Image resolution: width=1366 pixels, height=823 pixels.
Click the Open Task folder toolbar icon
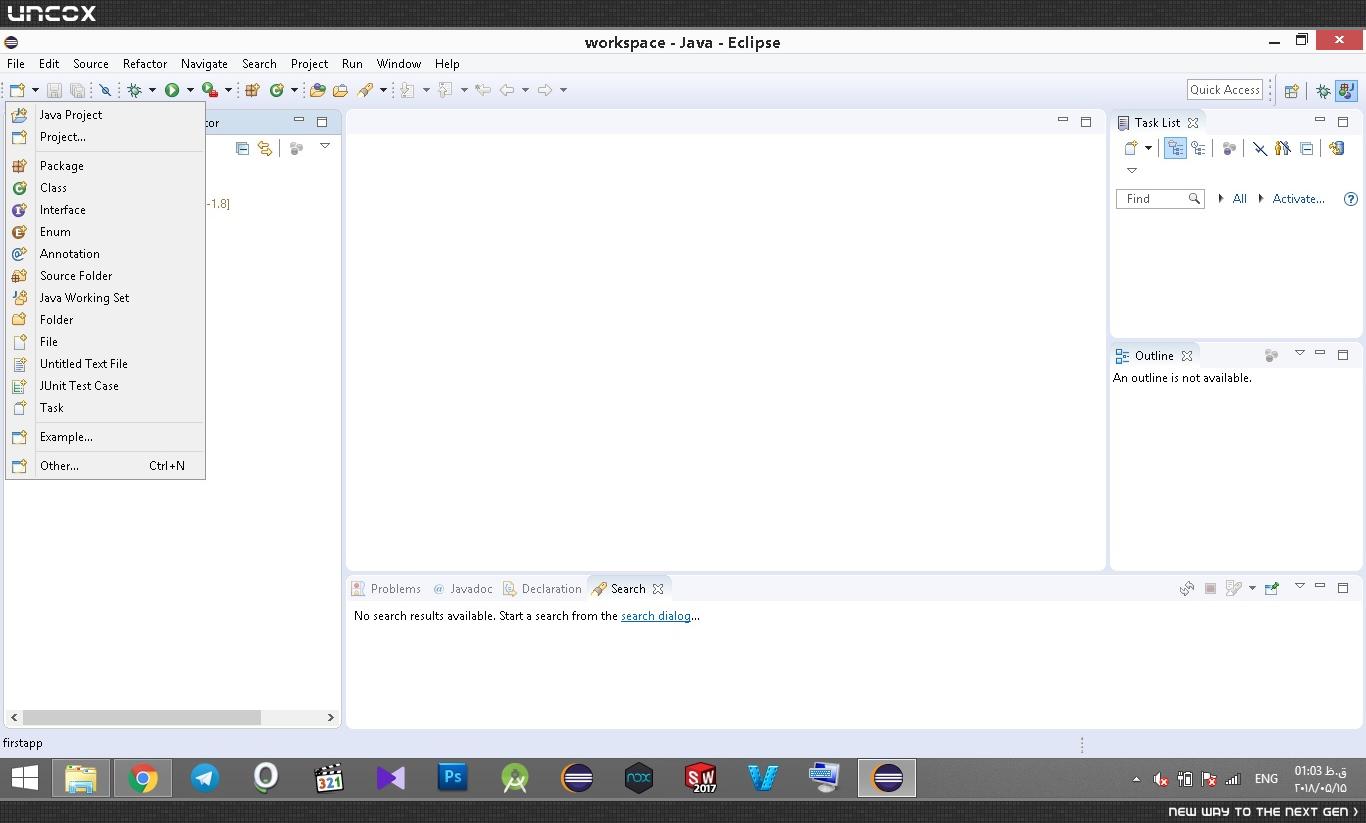coord(341,90)
